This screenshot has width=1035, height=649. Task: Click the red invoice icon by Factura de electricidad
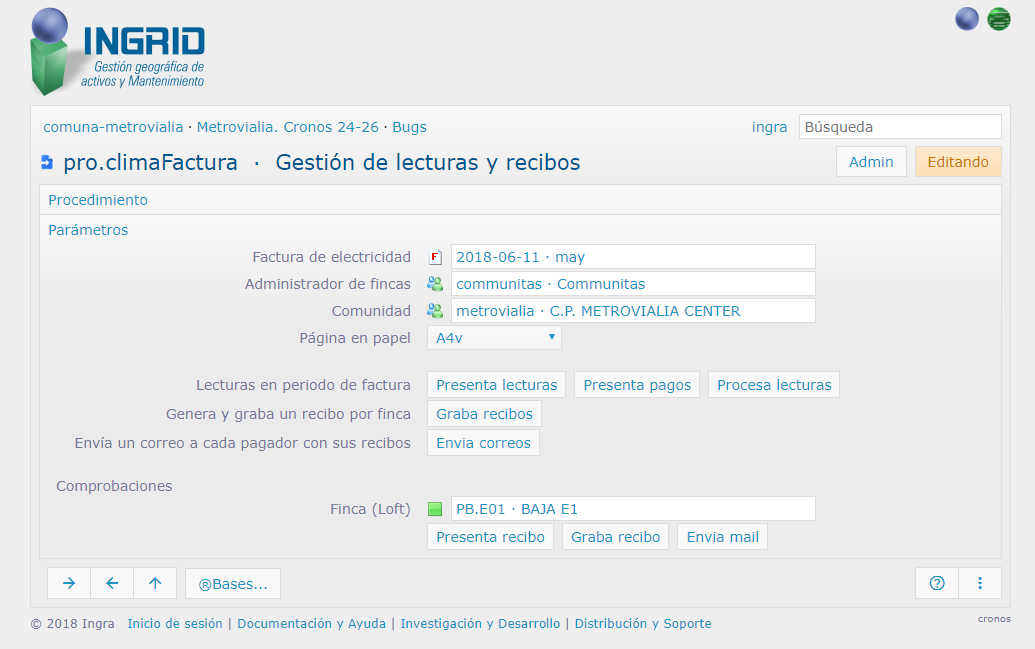pos(435,257)
